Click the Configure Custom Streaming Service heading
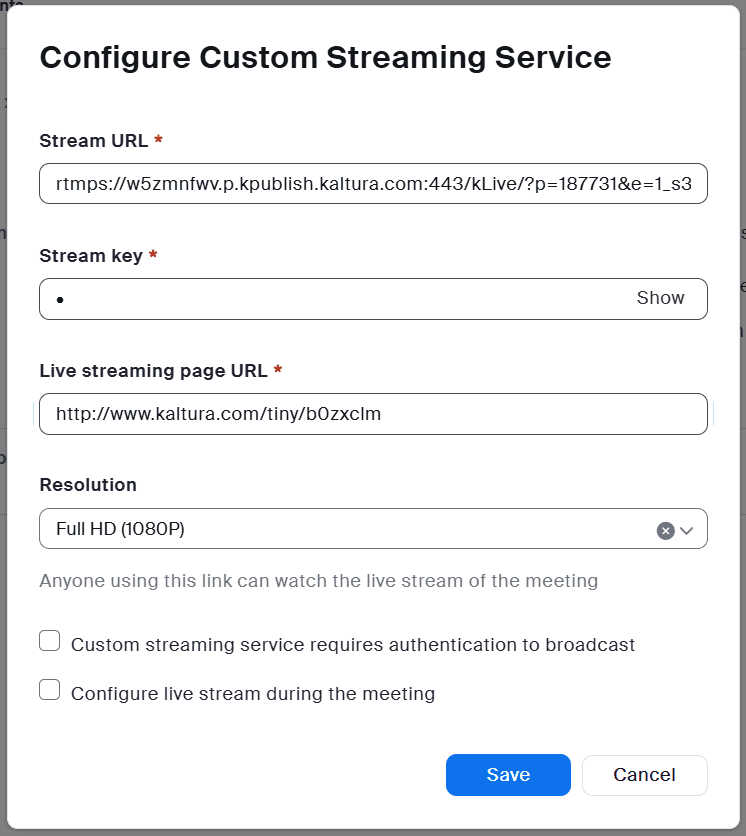 (x=325, y=57)
